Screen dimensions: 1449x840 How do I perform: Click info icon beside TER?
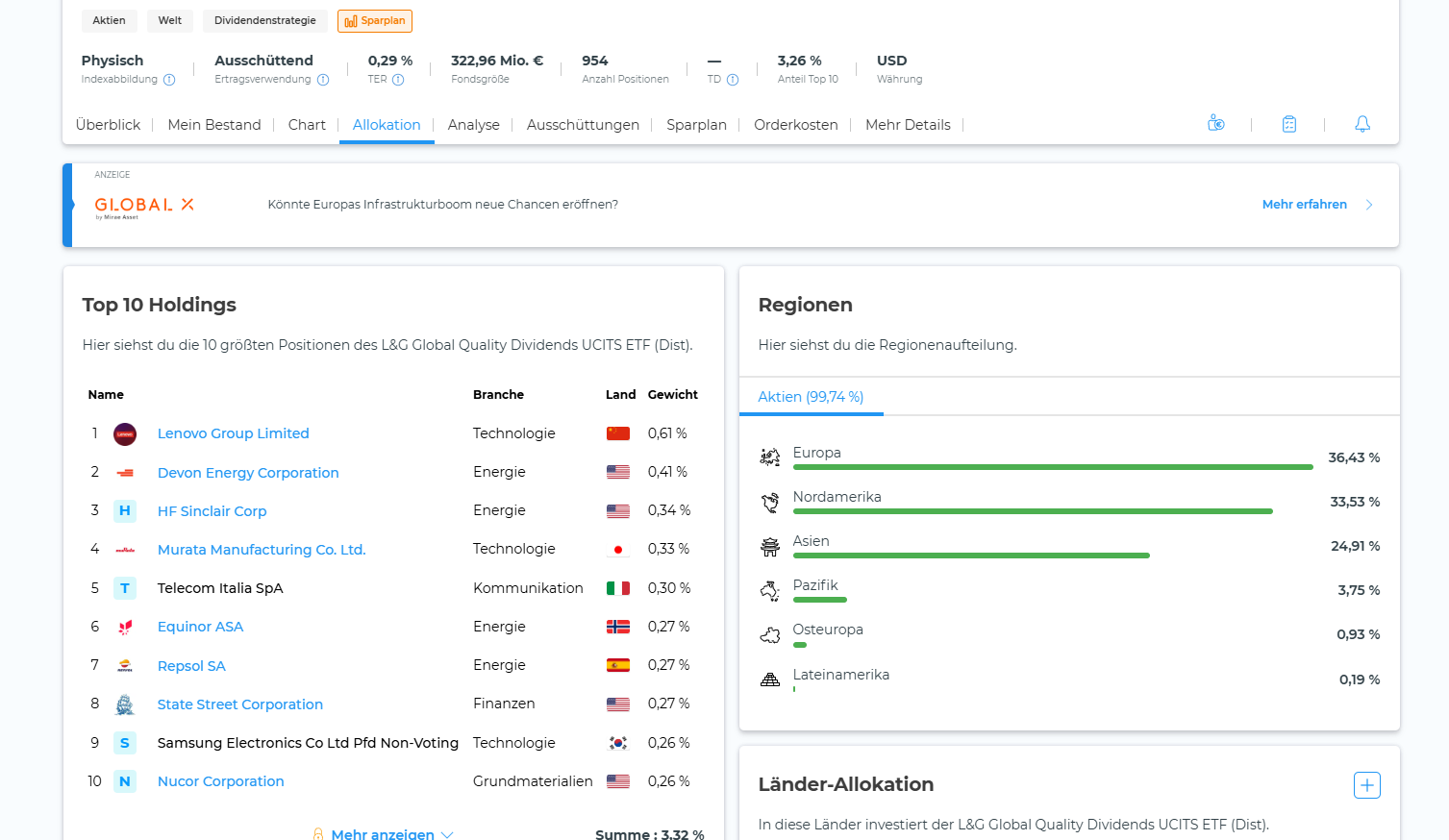(398, 80)
